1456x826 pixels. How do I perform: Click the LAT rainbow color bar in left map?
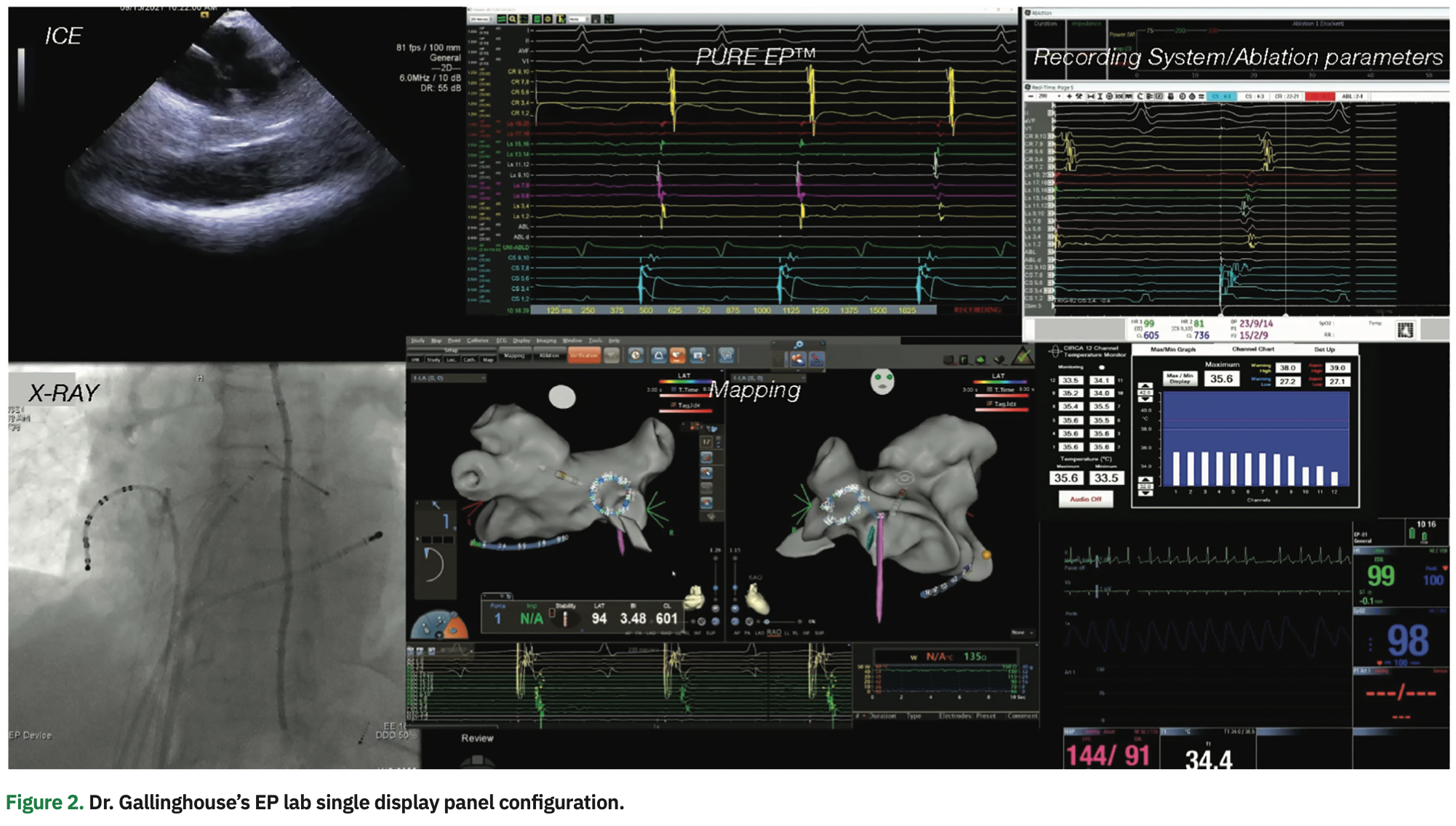pyautogui.click(x=684, y=382)
